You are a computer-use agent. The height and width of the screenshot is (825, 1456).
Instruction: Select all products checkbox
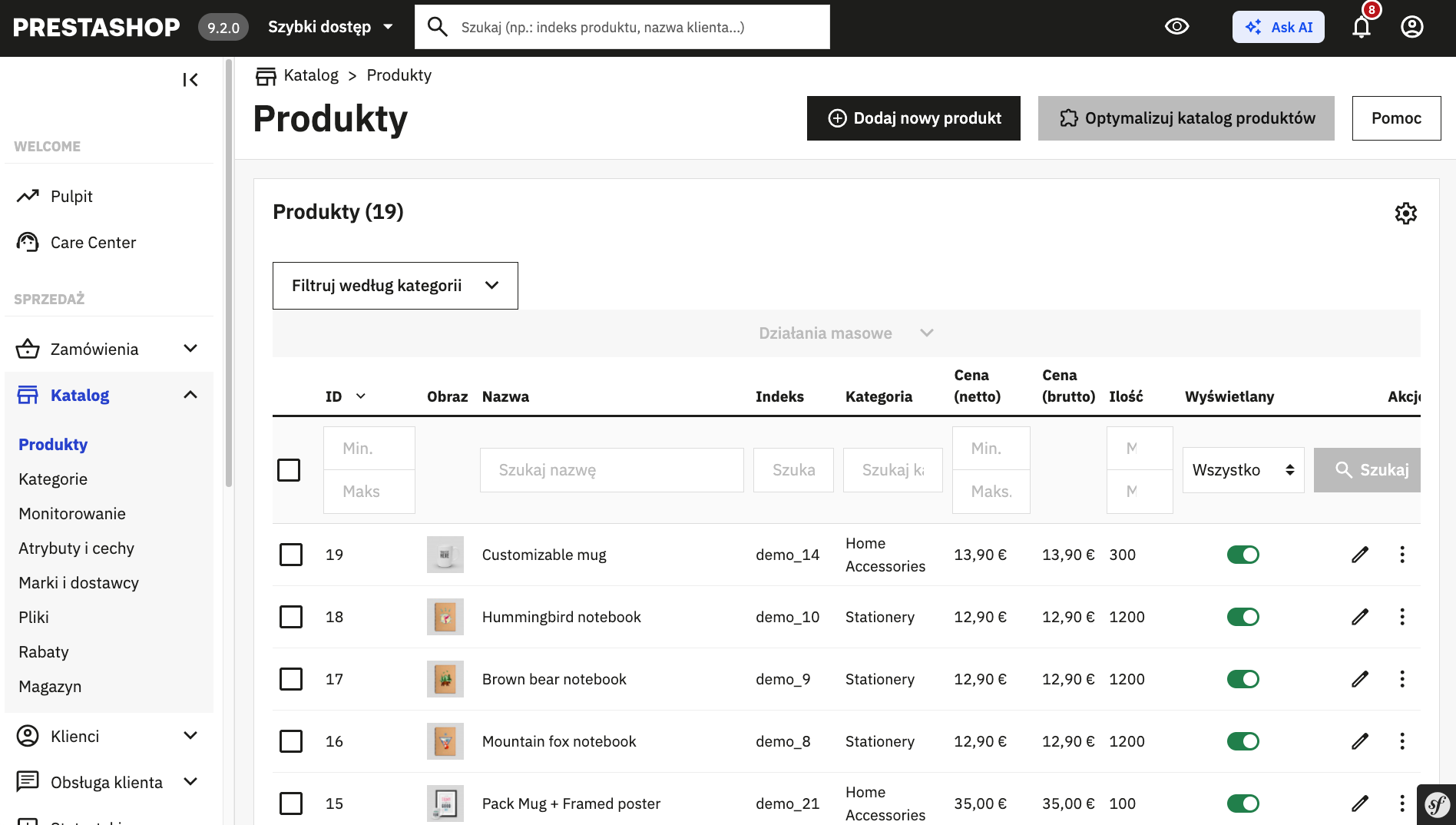289,470
